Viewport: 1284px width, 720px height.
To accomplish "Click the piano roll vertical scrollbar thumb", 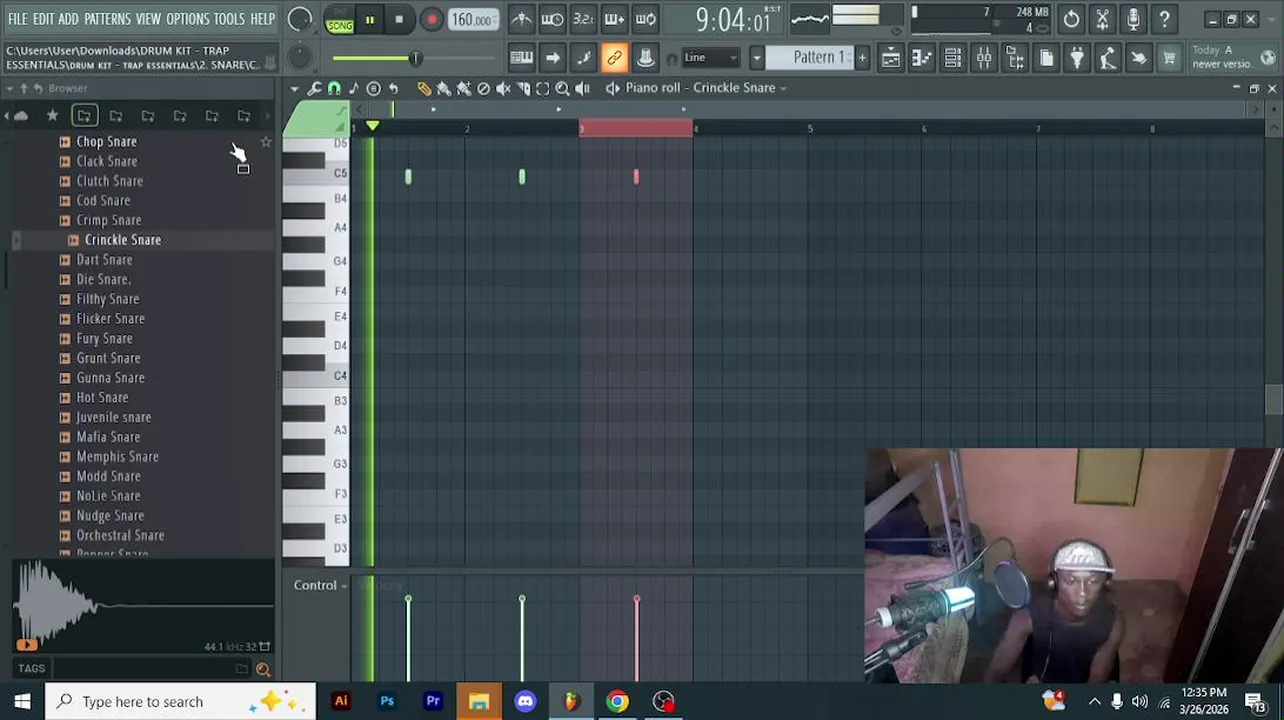I will [1273, 399].
